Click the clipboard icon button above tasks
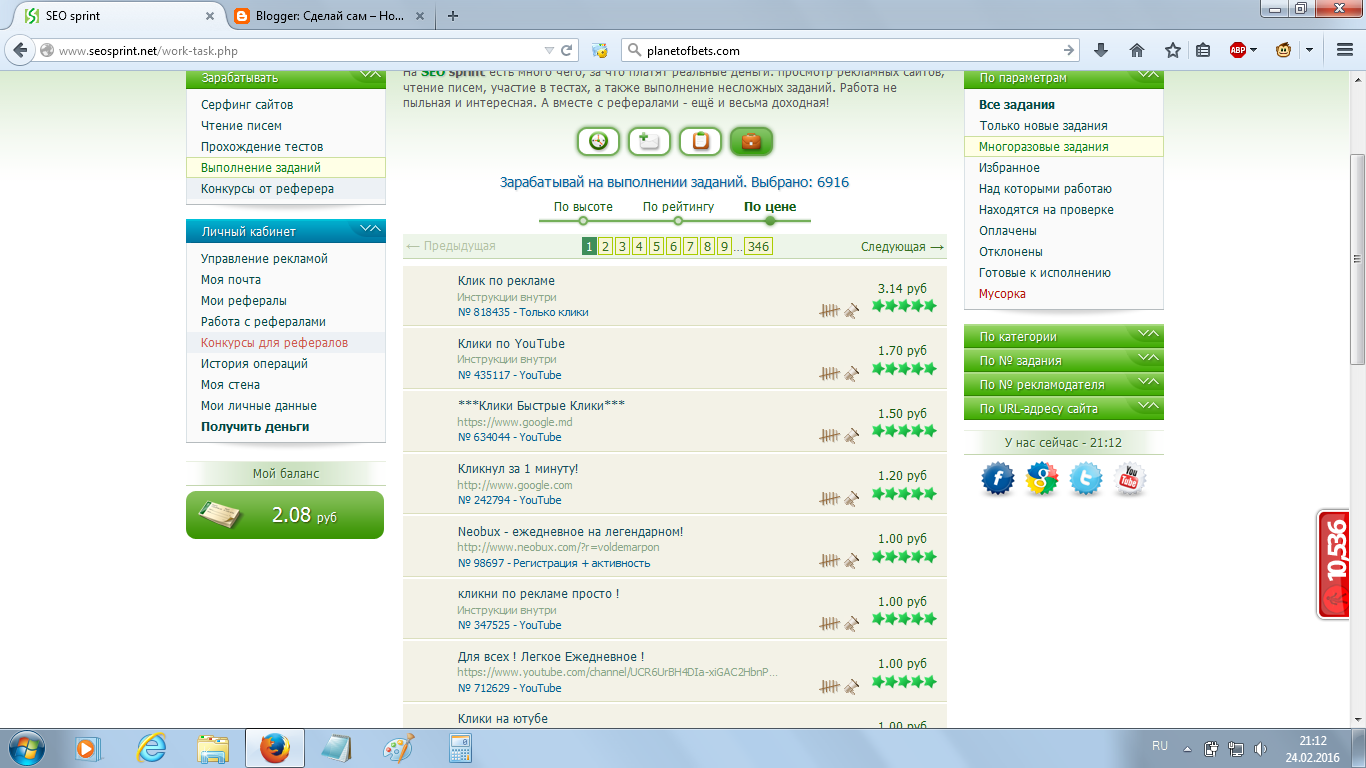The width and height of the screenshot is (1366, 768). tap(700, 141)
